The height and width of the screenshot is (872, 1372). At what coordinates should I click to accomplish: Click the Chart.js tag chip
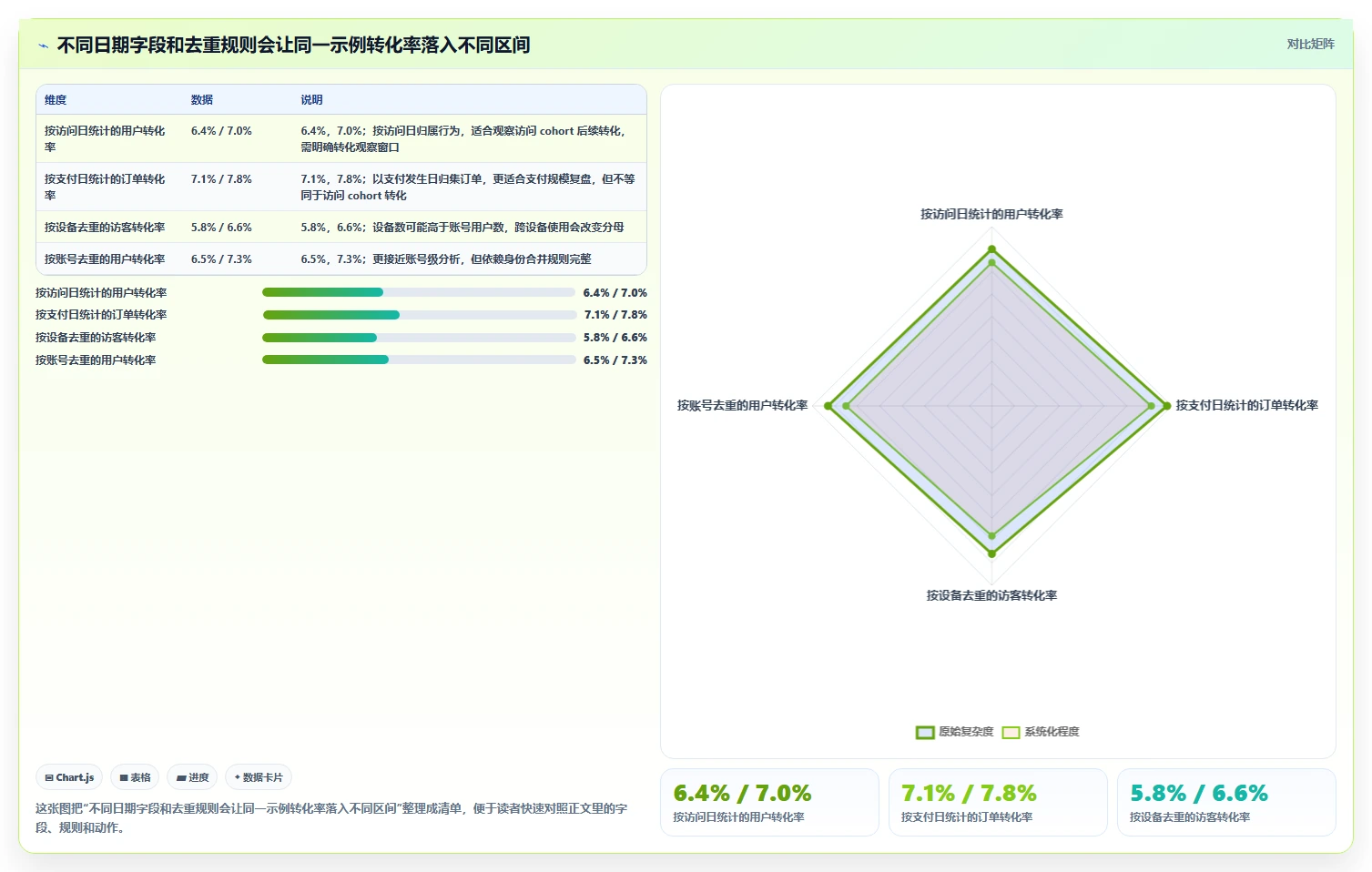tap(69, 777)
